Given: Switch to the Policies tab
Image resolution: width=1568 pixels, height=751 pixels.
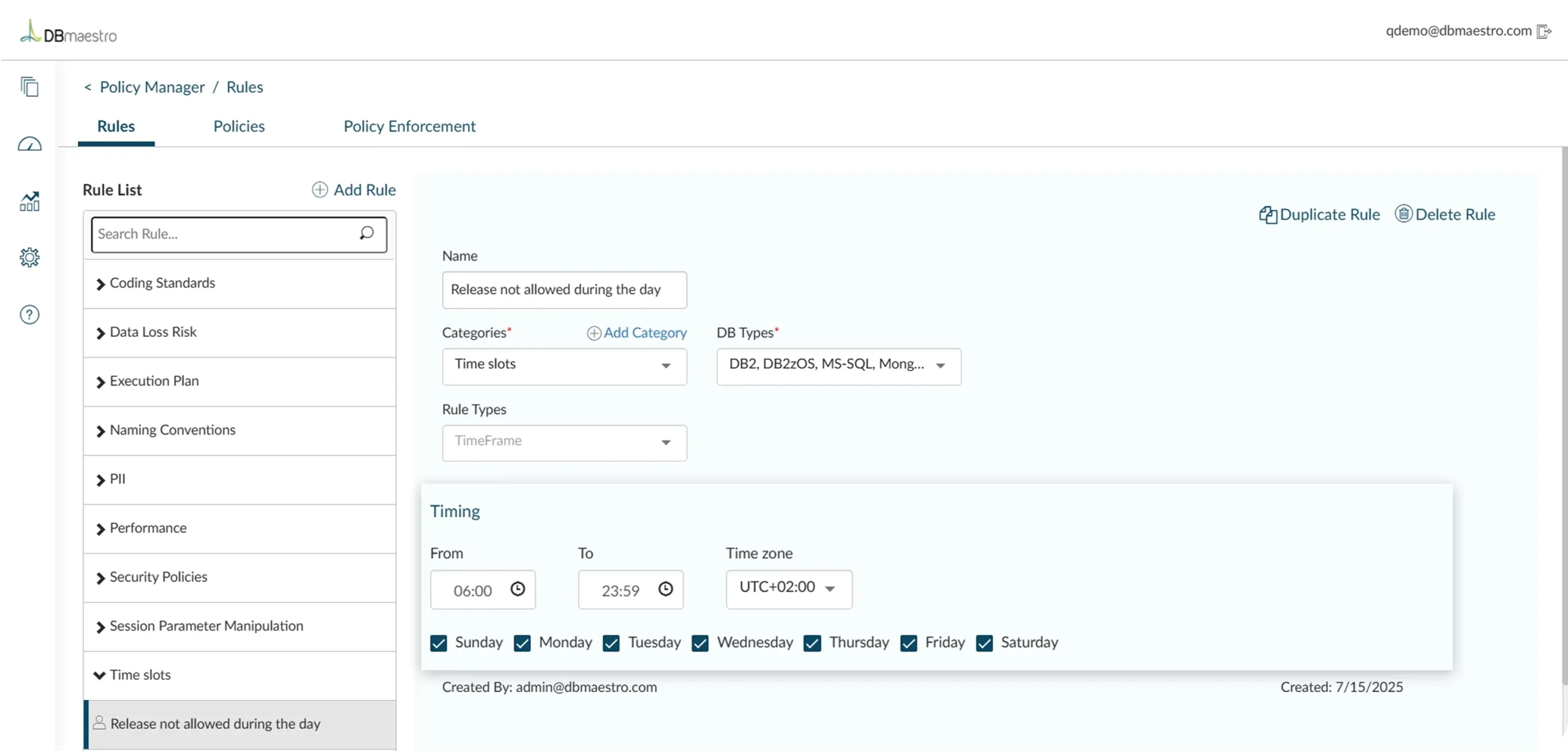Looking at the screenshot, I should [x=239, y=126].
